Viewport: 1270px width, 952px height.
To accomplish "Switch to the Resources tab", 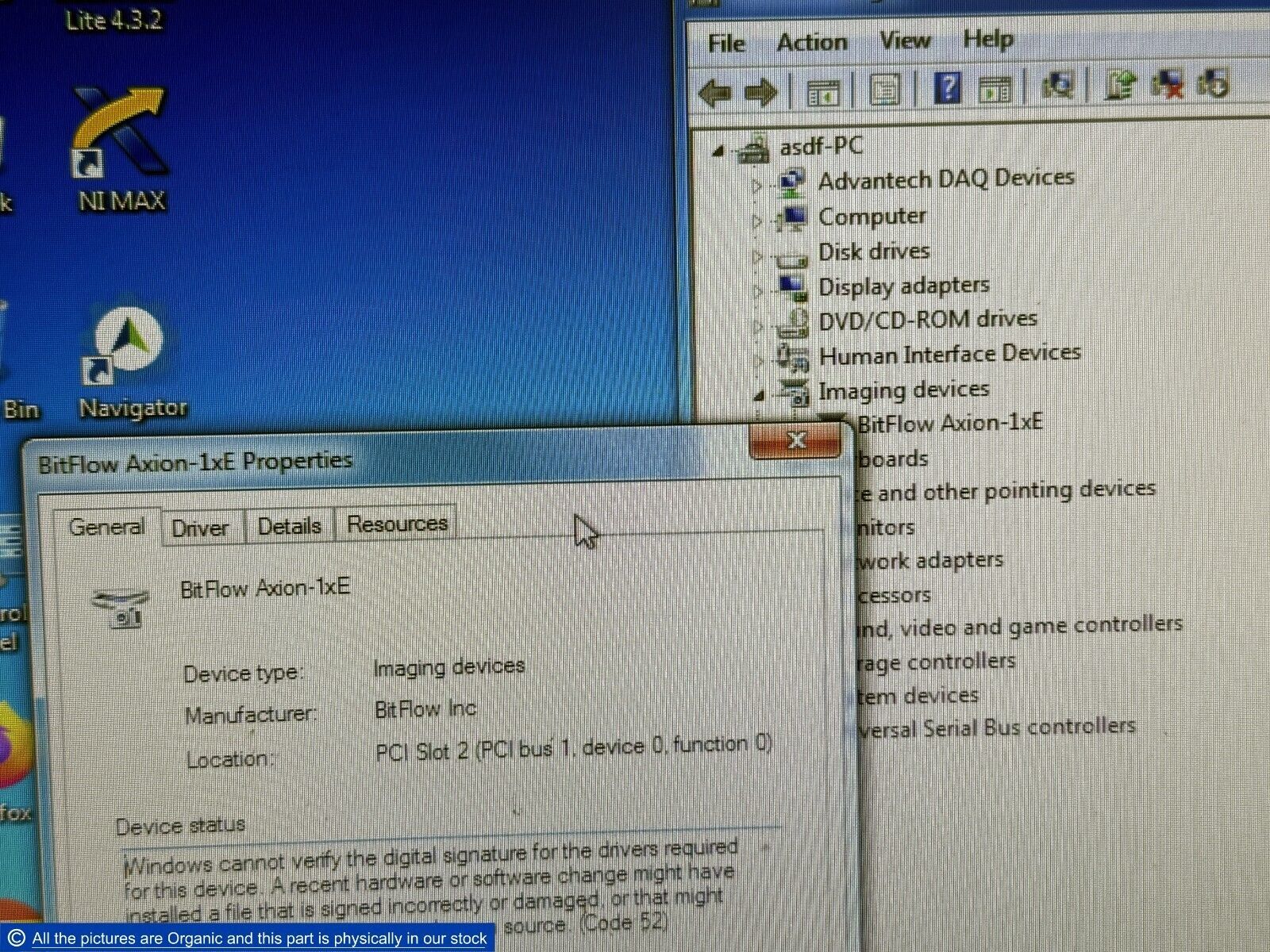I will pyautogui.click(x=397, y=524).
